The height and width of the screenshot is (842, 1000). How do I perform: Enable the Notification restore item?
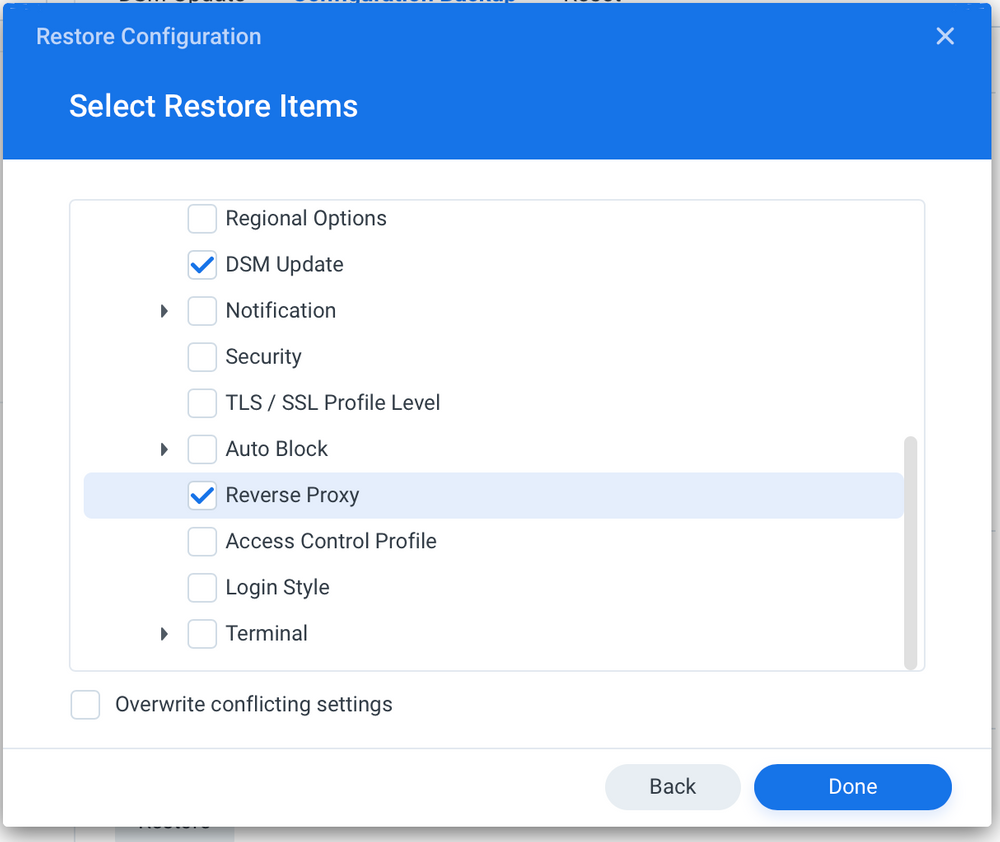pos(202,311)
